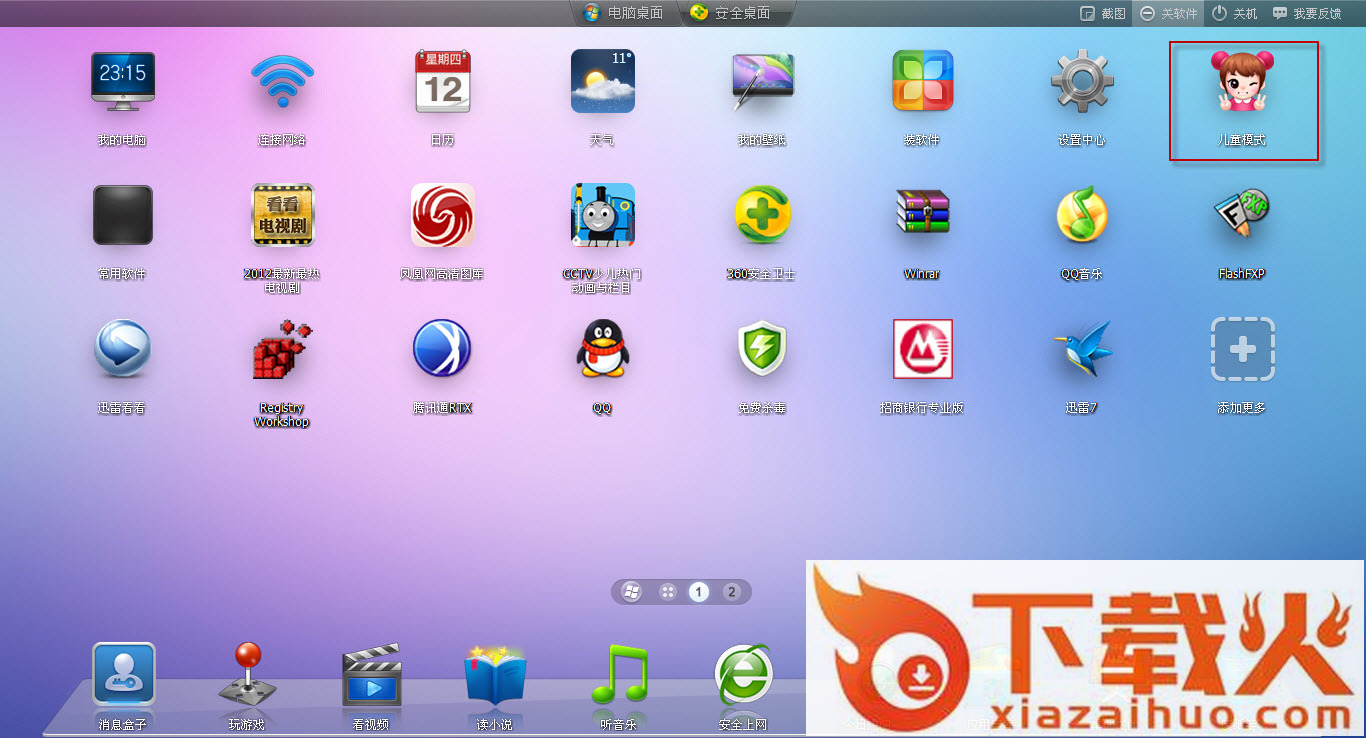1366x738 pixels.
Task: Launch 招商银行专业版 icon
Action: pyautogui.click(x=922, y=349)
